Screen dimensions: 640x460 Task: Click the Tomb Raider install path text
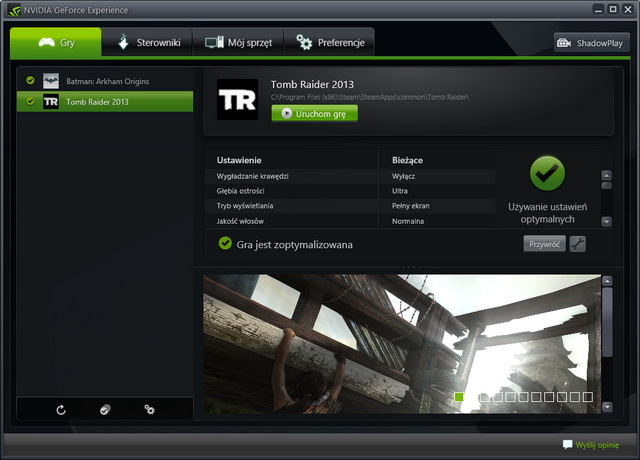pyautogui.click(x=370, y=97)
